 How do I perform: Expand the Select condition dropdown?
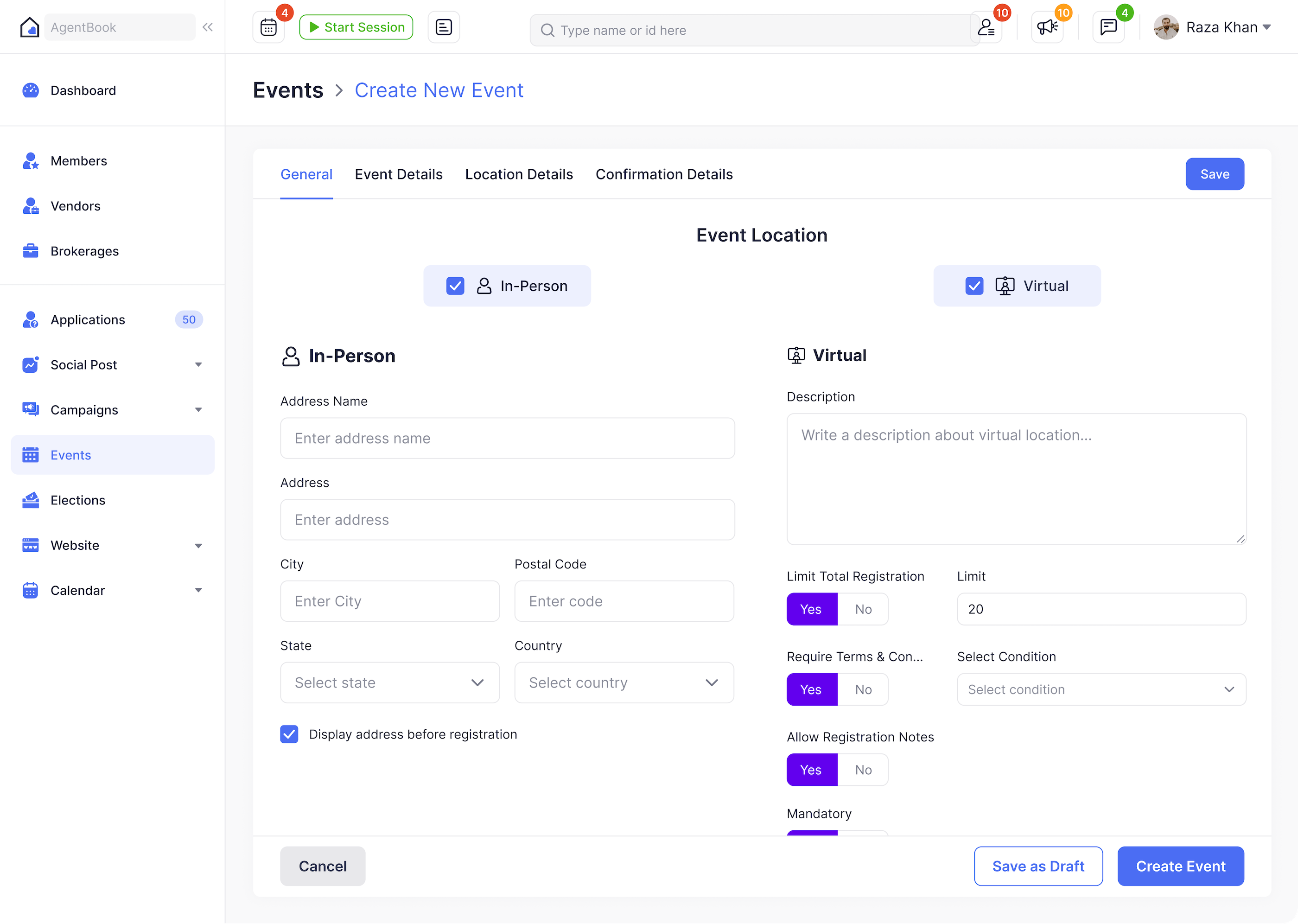[1101, 689]
